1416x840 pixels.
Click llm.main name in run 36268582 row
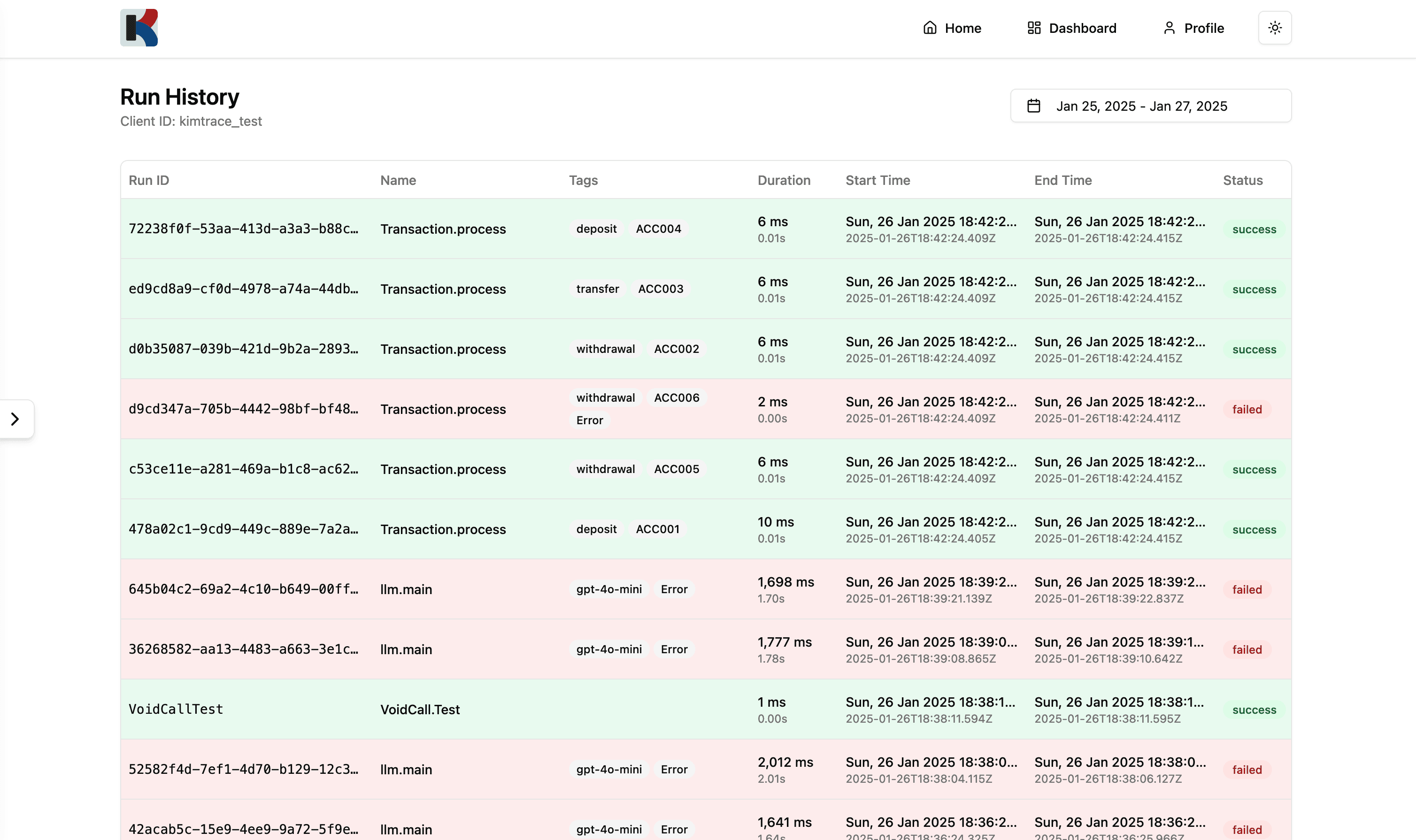point(406,649)
